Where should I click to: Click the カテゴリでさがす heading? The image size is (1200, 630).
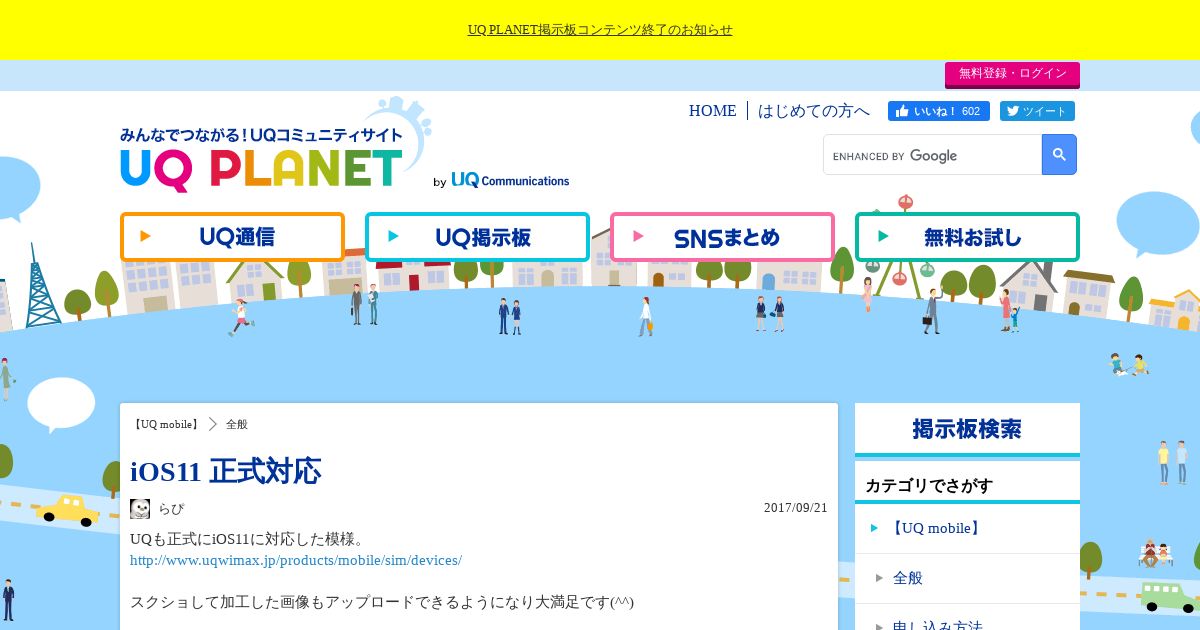click(x=929, y=486)
